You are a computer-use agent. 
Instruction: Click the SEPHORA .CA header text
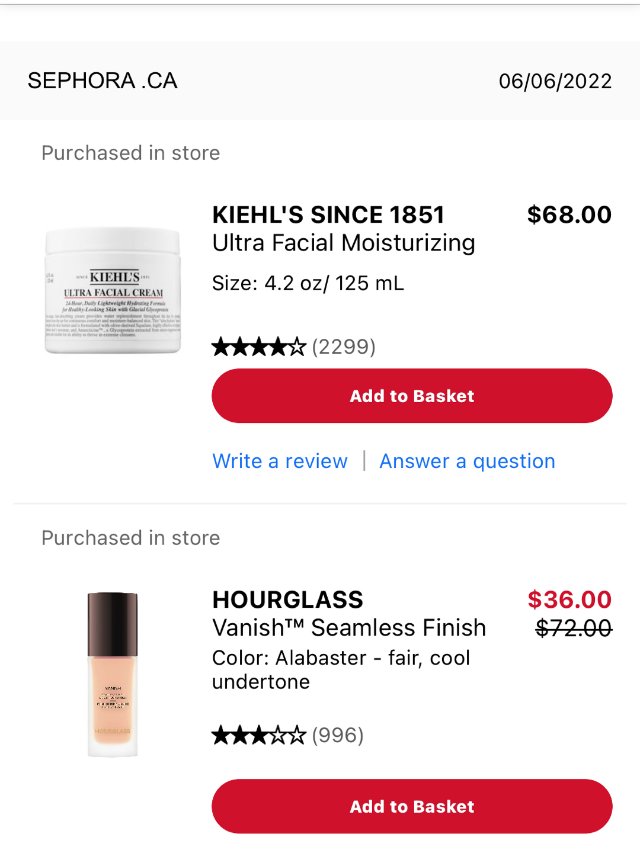point(102,81)
